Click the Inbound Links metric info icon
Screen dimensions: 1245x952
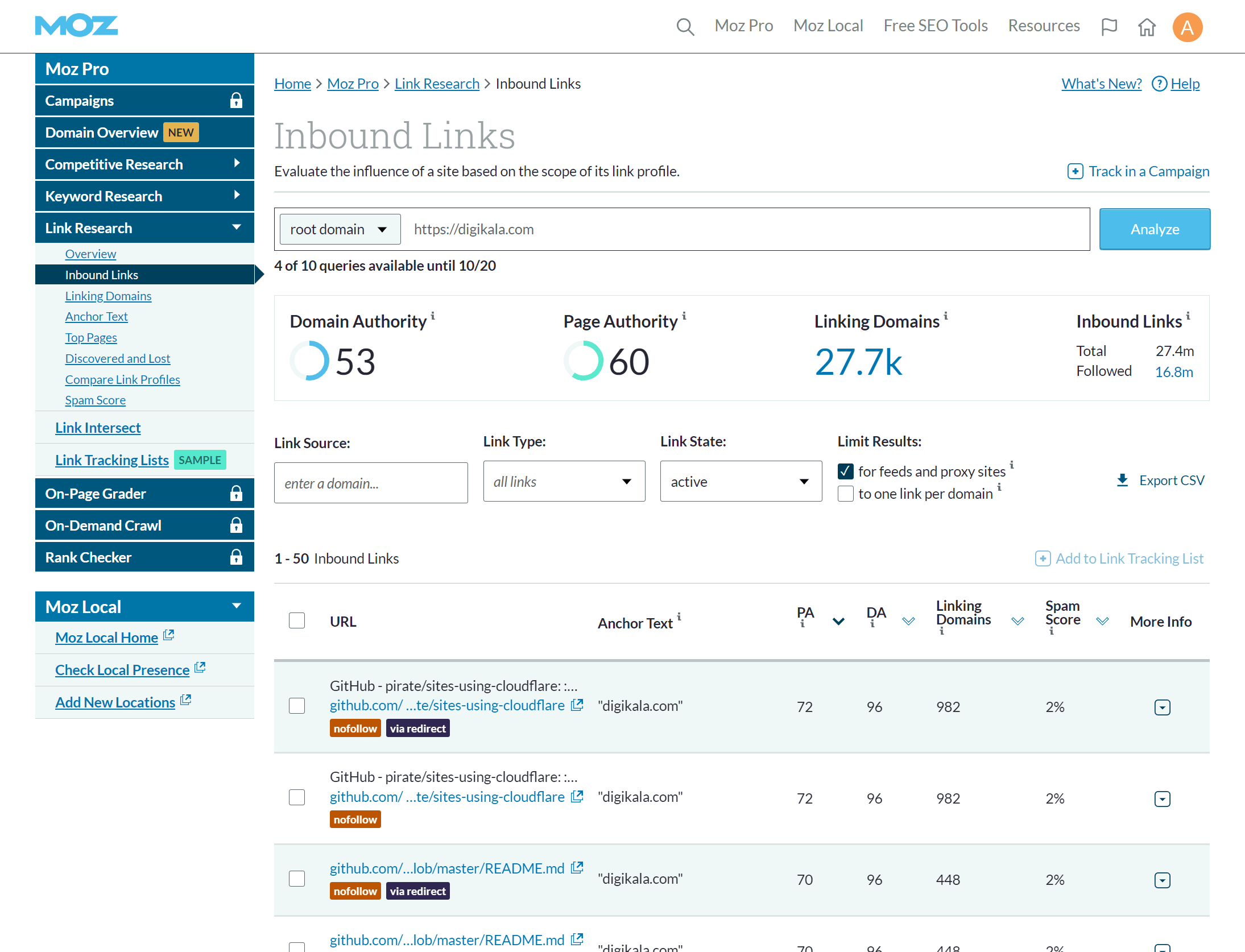pyautogui.click(x=1188, y=316)
